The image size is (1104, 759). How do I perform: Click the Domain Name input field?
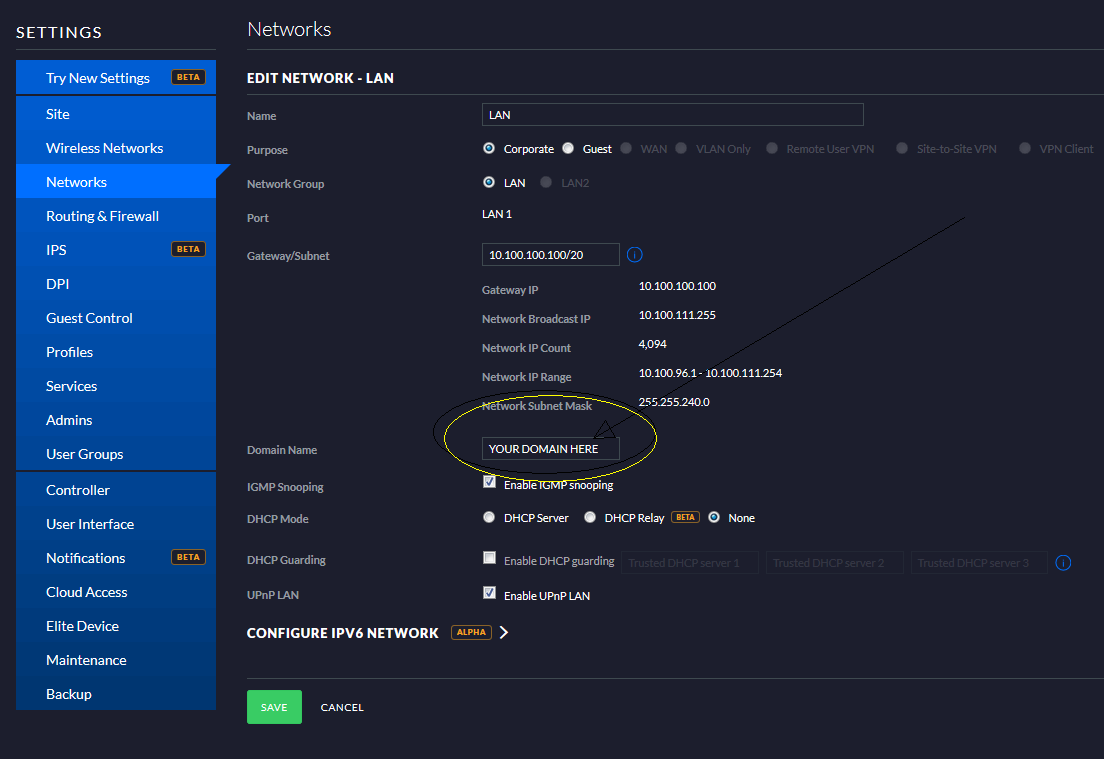click(550, 449)
